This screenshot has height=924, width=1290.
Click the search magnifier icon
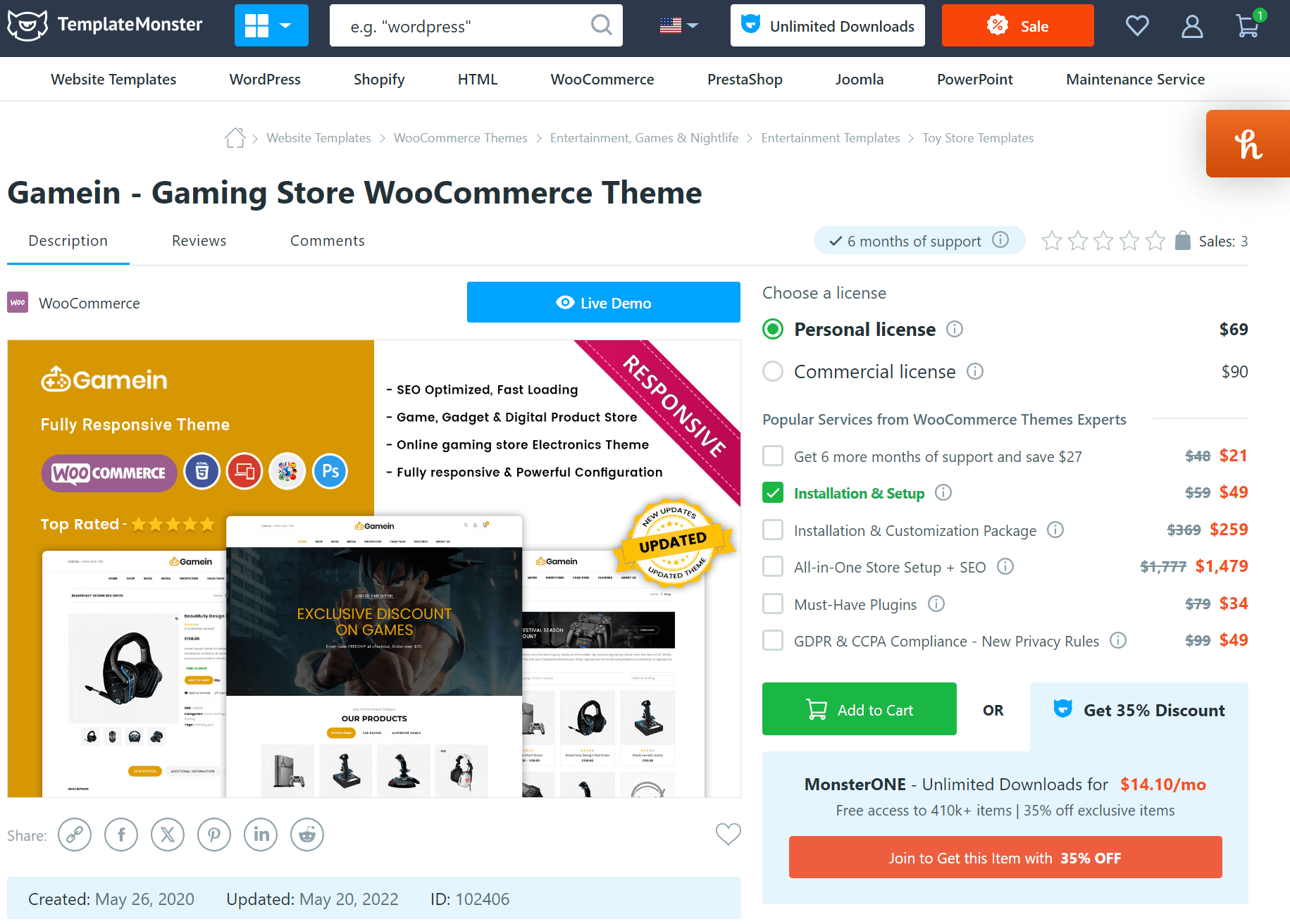click(601, 25)
